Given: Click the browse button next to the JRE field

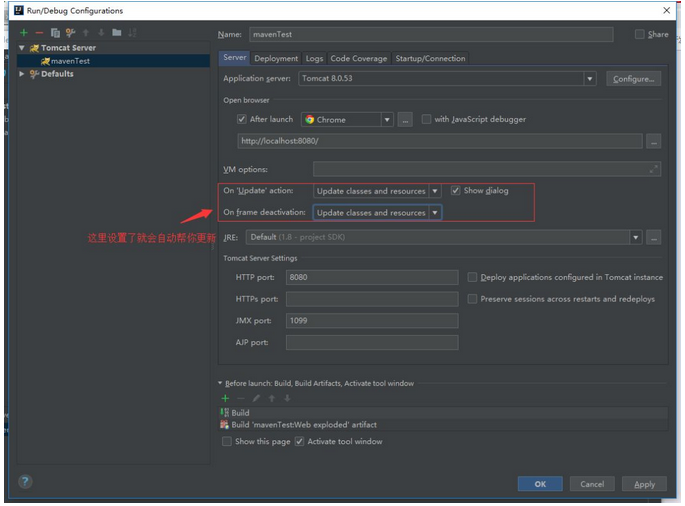Looking at the screenshot, I should [x=654, y=238].
